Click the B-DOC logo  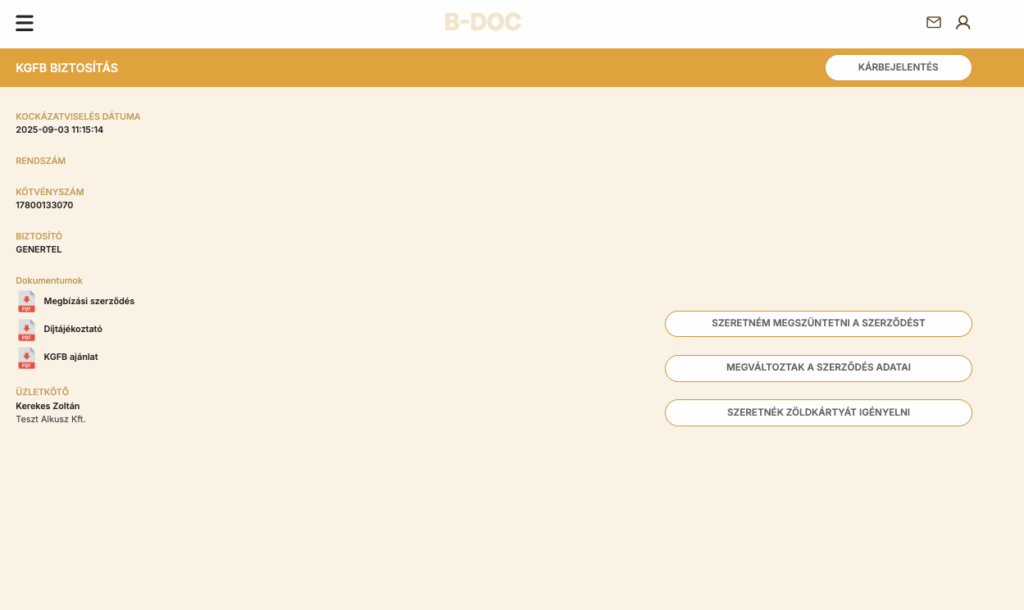click(483, 22)
